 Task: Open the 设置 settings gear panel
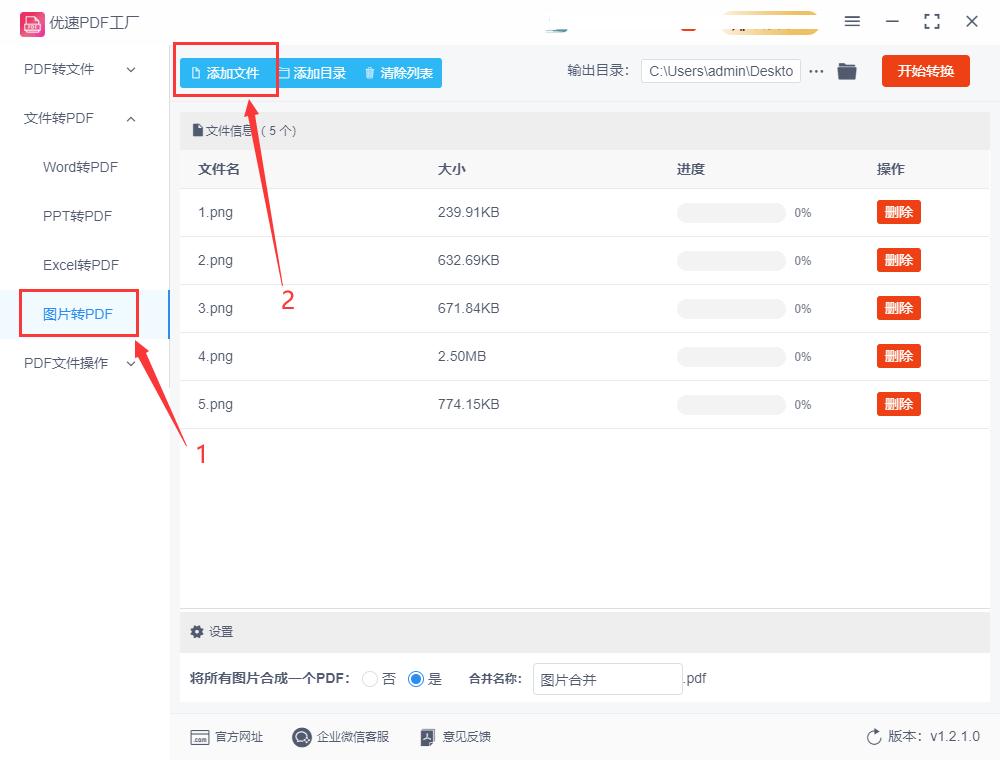197,631
